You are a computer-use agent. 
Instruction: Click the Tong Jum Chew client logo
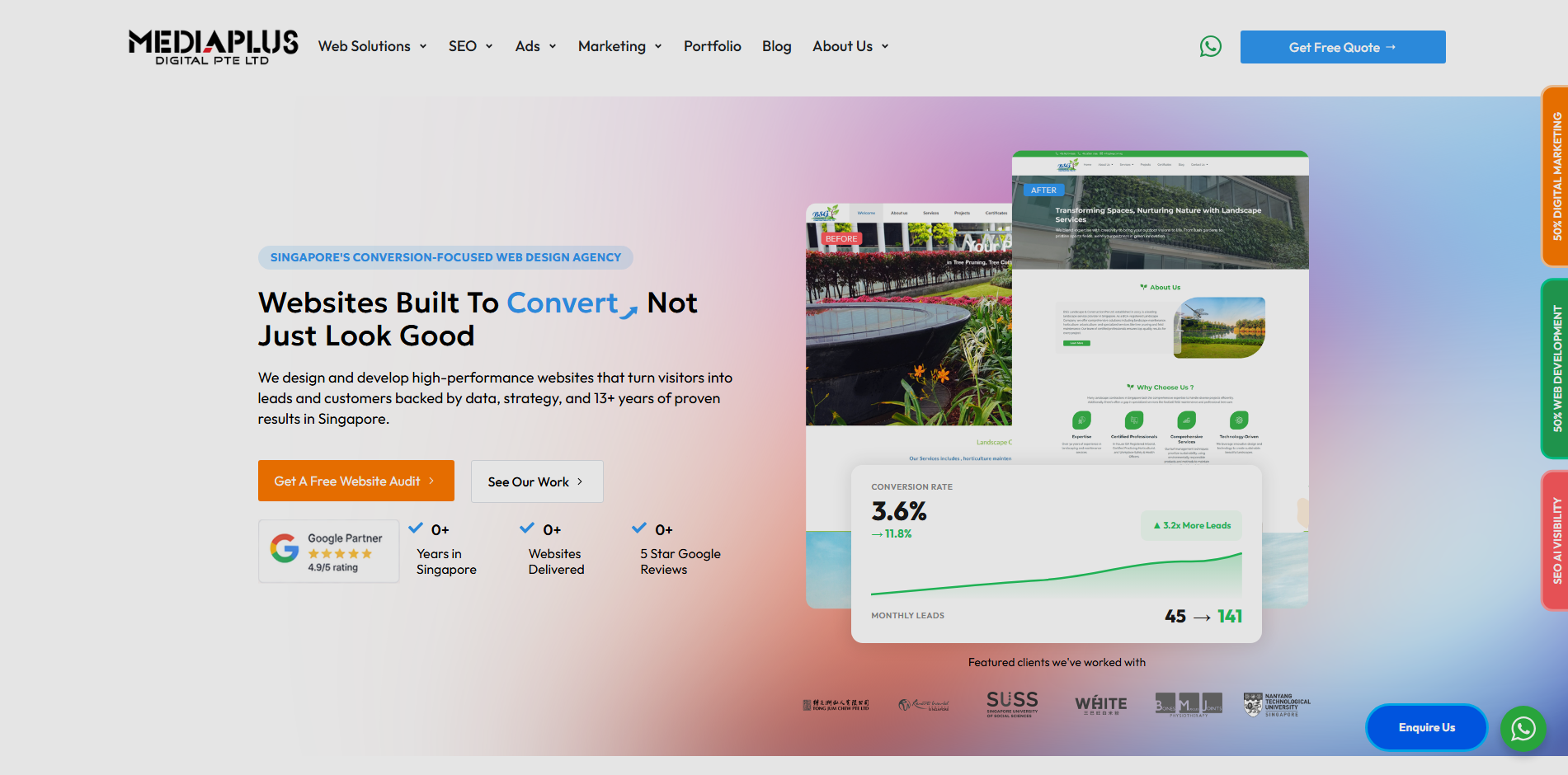pyautogui.click(x=836, y=705)
